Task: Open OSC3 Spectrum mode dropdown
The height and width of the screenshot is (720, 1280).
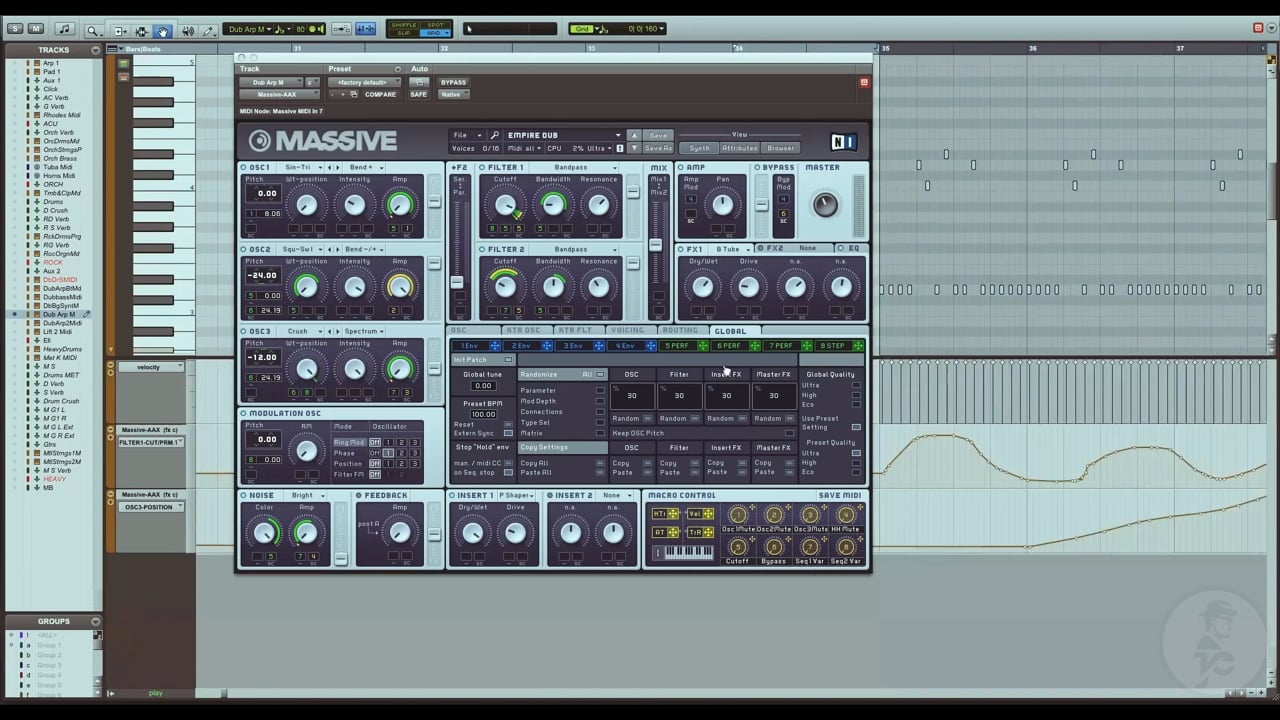Action: [x=364, y=331]
